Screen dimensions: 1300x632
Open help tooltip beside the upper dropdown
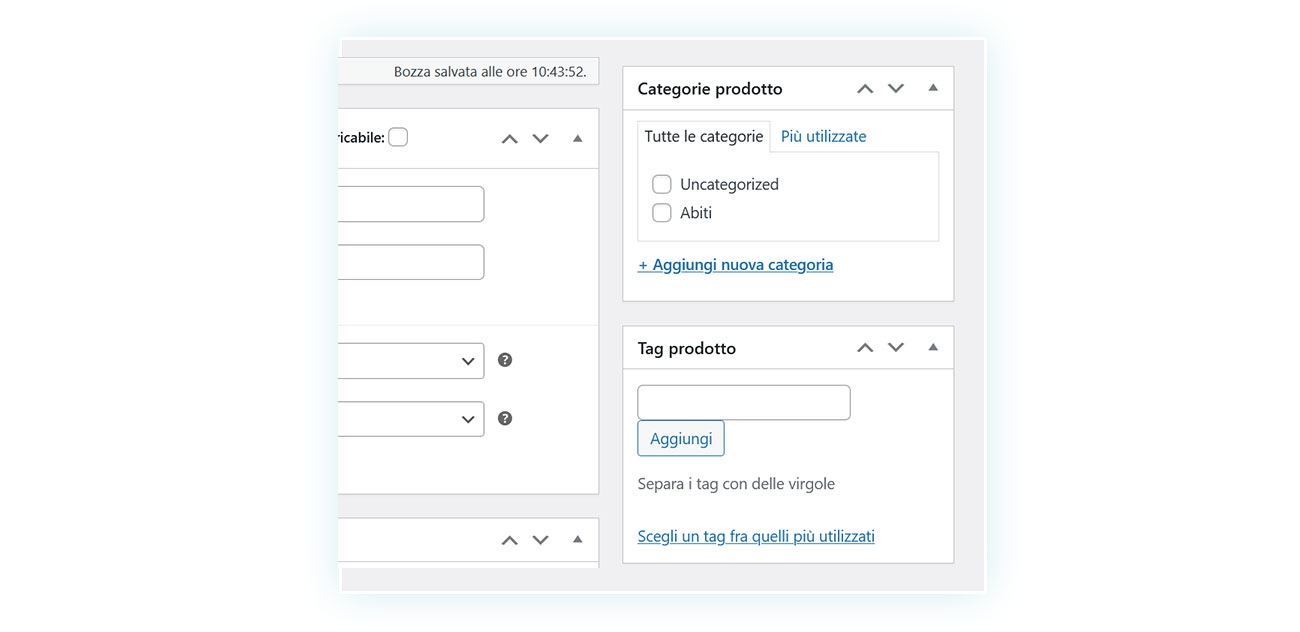click(505, 360)
